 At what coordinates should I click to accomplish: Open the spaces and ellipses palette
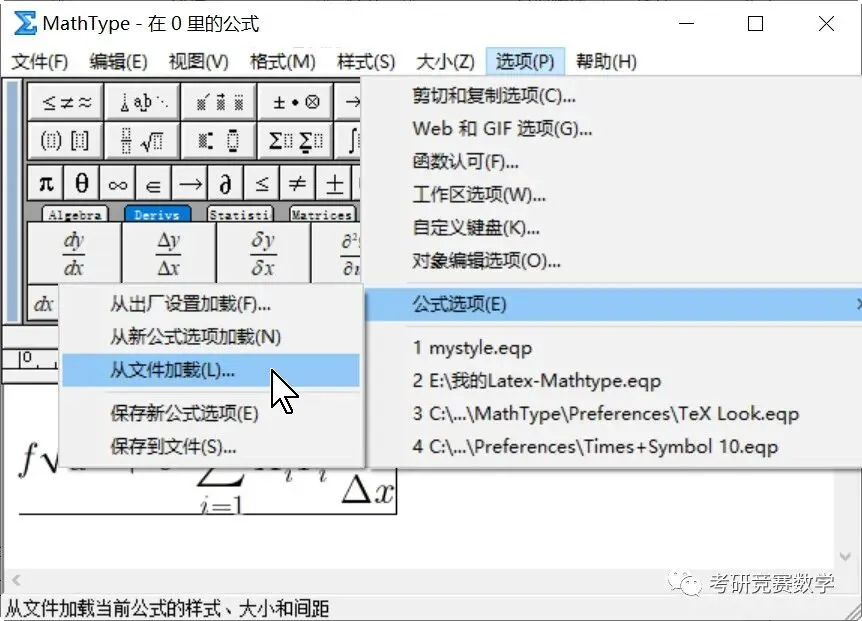(x=142, y=102)
